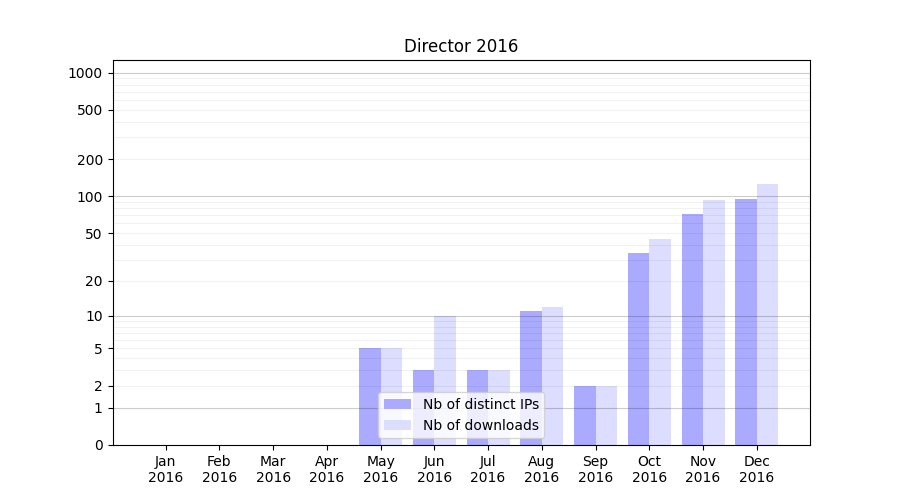Select the '200' y-axis tick label

pos(91,160)
